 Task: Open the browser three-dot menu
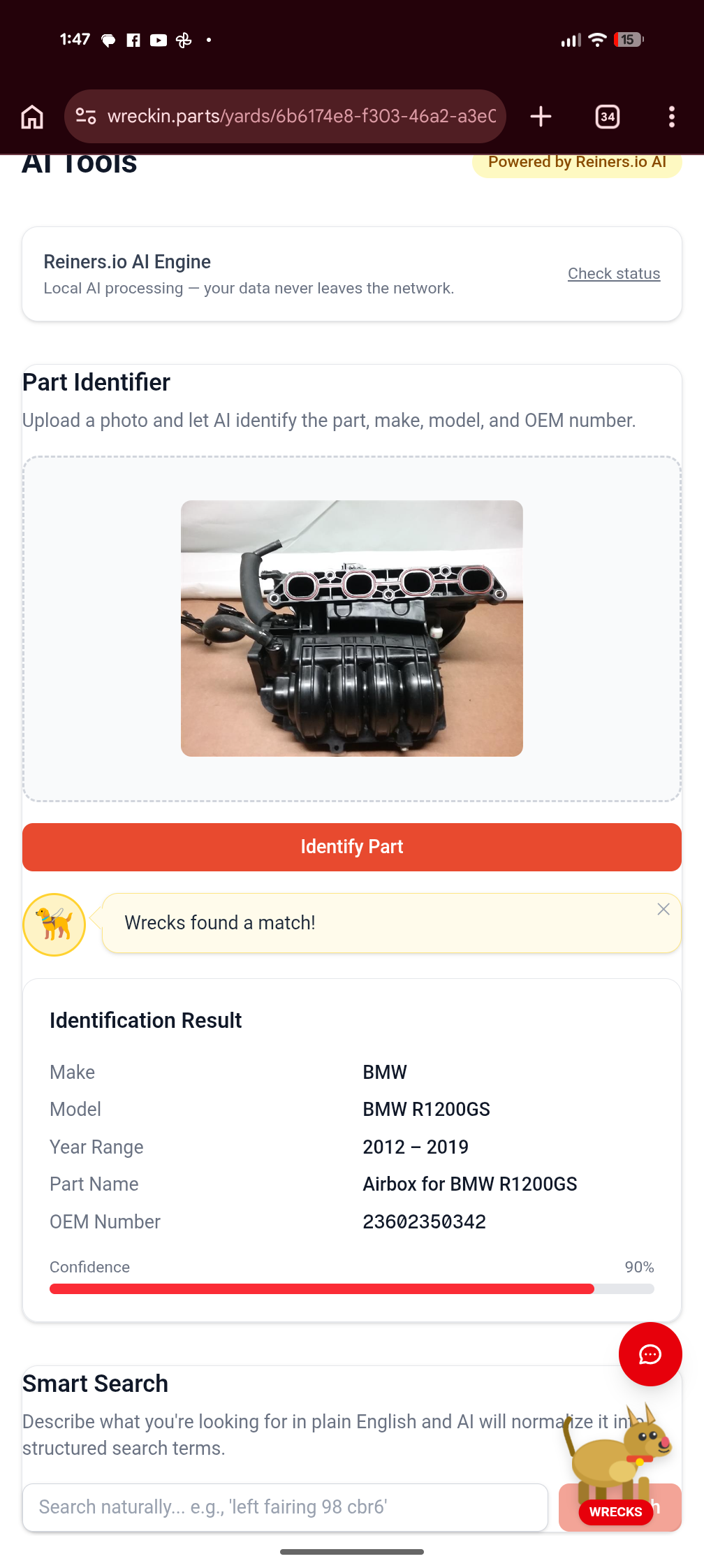[x=671, y=117]
